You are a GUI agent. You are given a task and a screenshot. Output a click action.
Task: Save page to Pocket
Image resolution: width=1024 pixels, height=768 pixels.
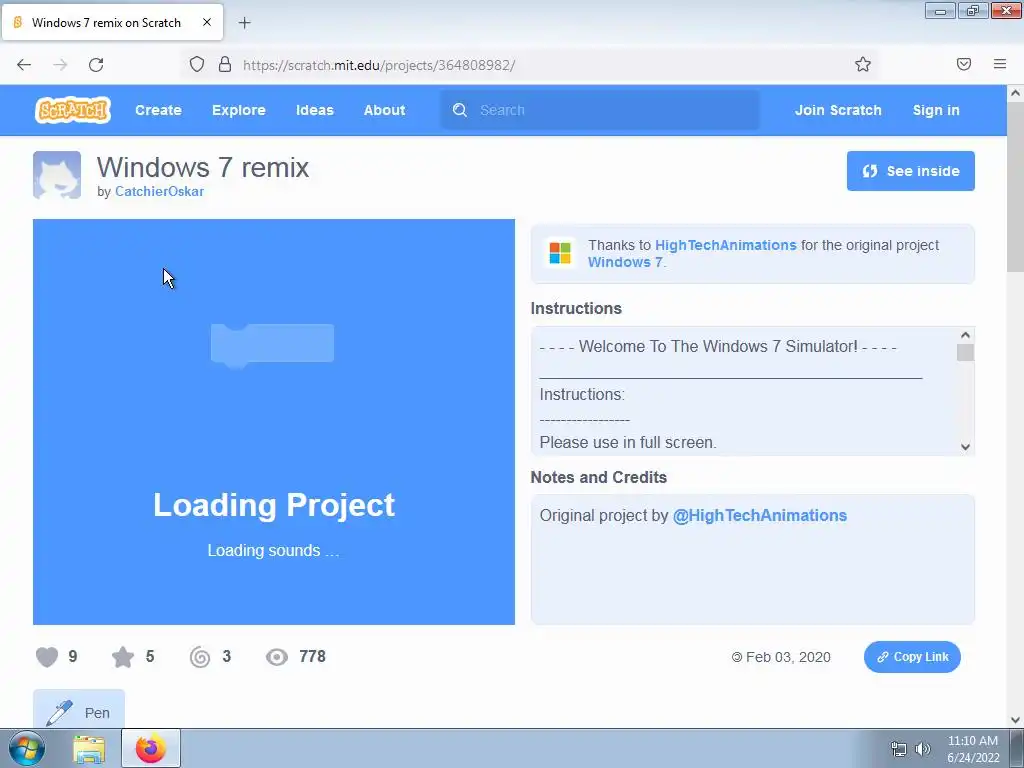pyautogui.click(x=963, y=64)
